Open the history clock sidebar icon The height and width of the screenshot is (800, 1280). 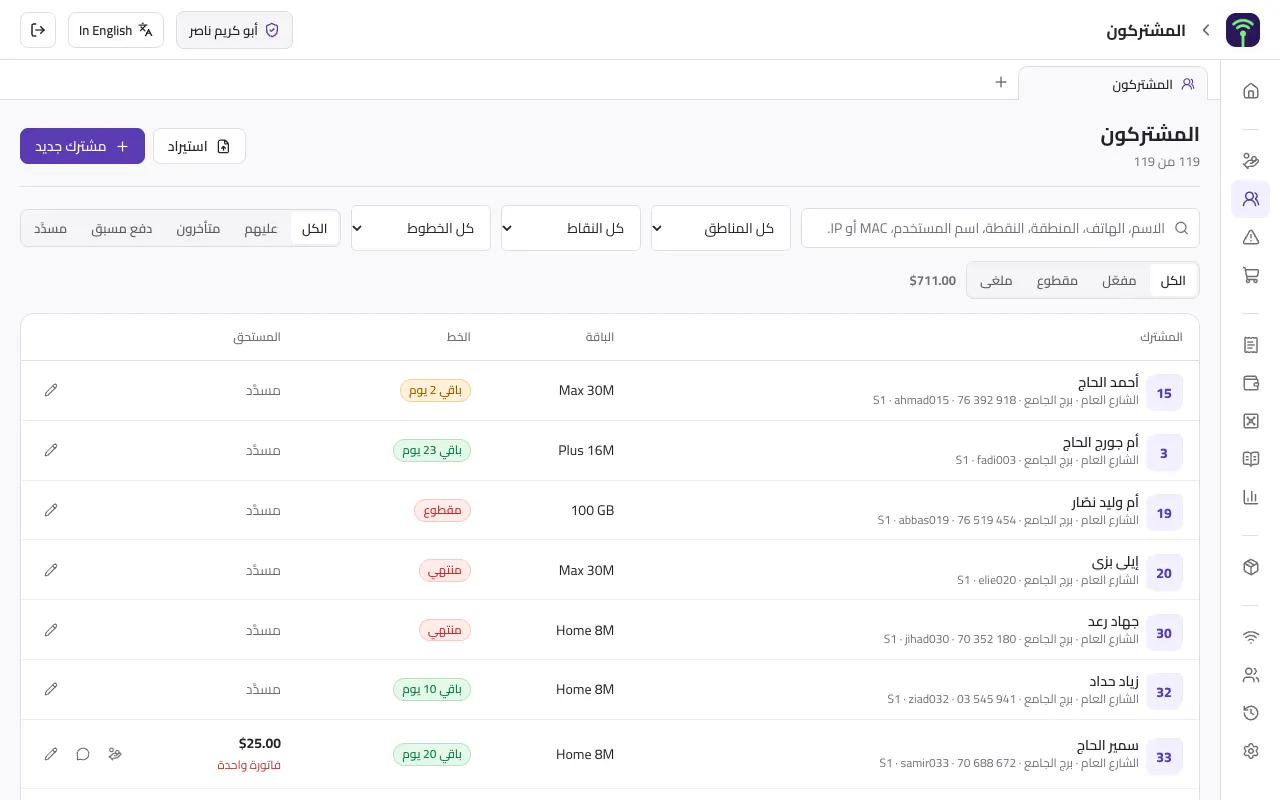pos(1250,713)
